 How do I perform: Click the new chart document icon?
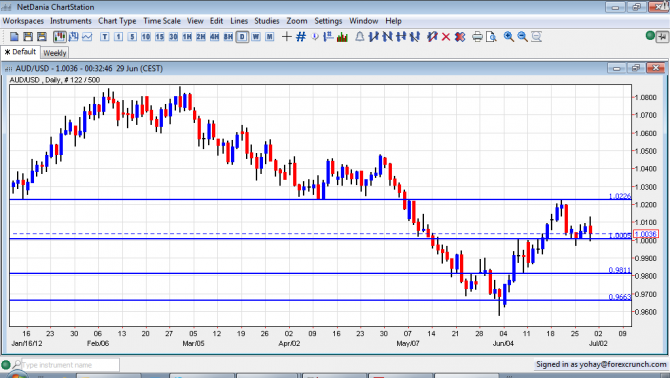coord(14,37)
